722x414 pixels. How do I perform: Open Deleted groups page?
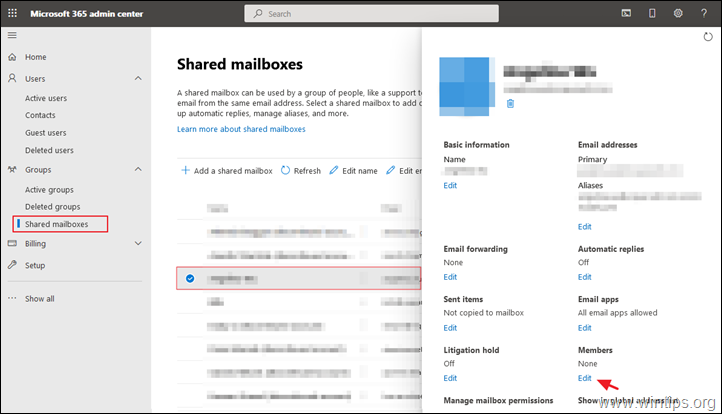click(52, 207)
